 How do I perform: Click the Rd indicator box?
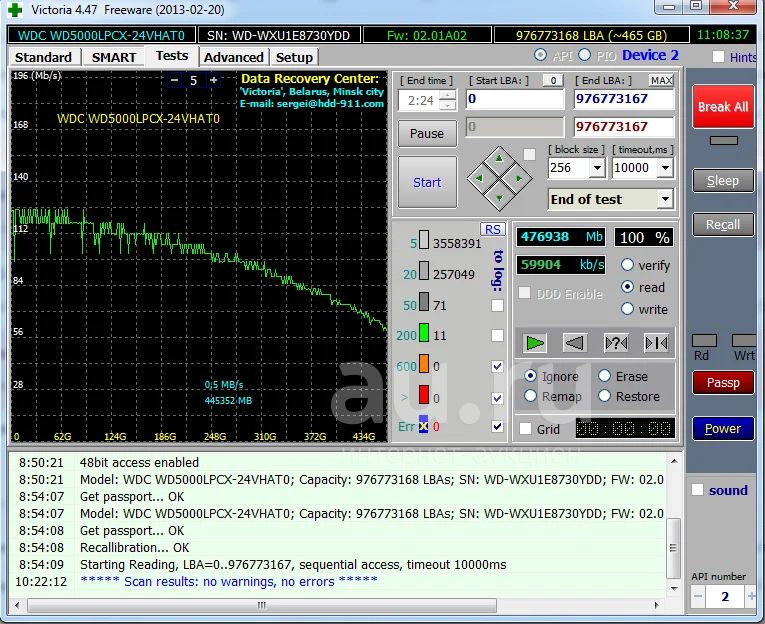tap(705, 341)
